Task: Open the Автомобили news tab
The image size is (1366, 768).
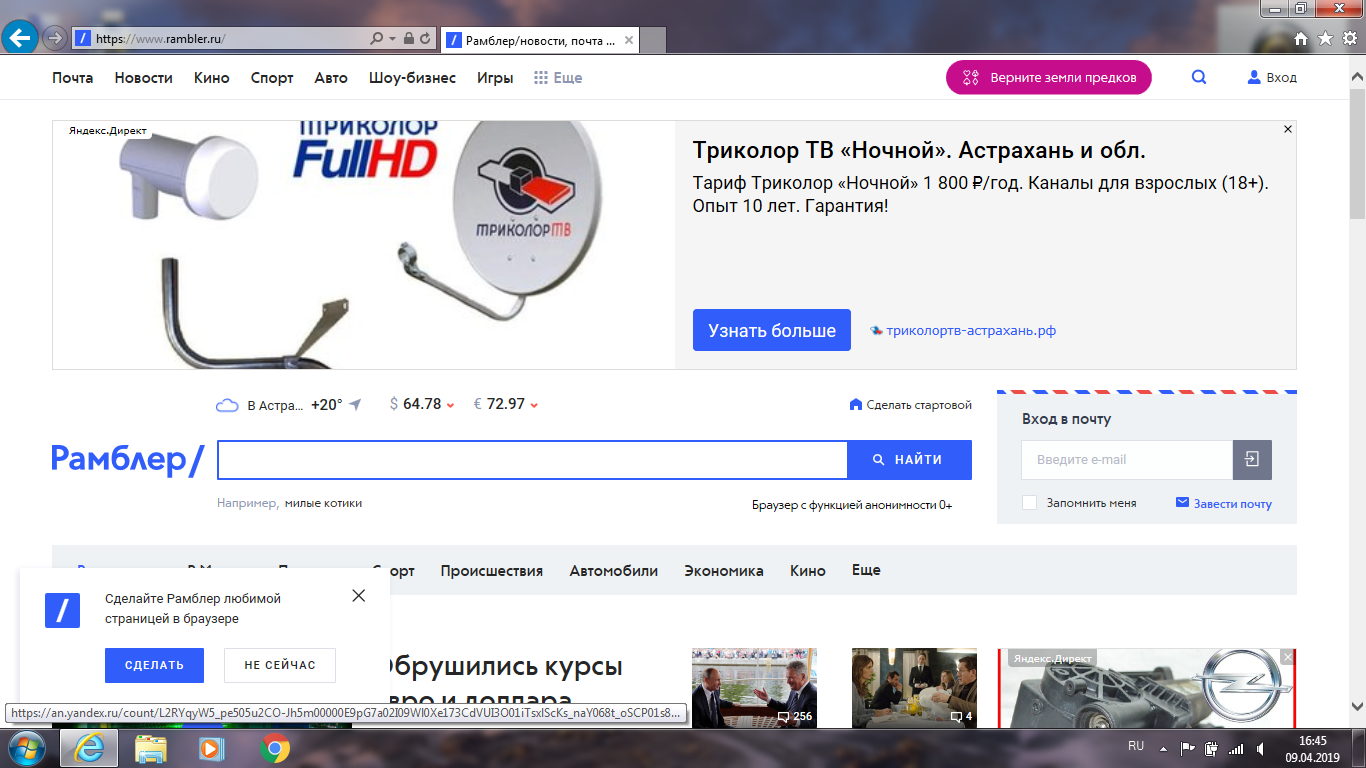Action: (614, 571)
